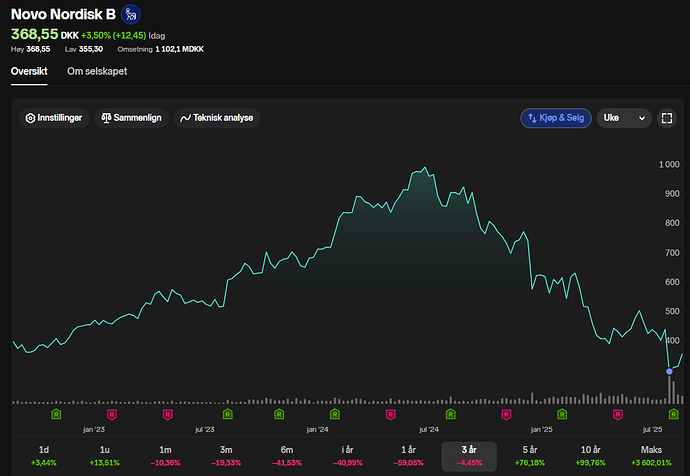
Task: Toggle fullscreen chart icon
Action: click(667, 118)
